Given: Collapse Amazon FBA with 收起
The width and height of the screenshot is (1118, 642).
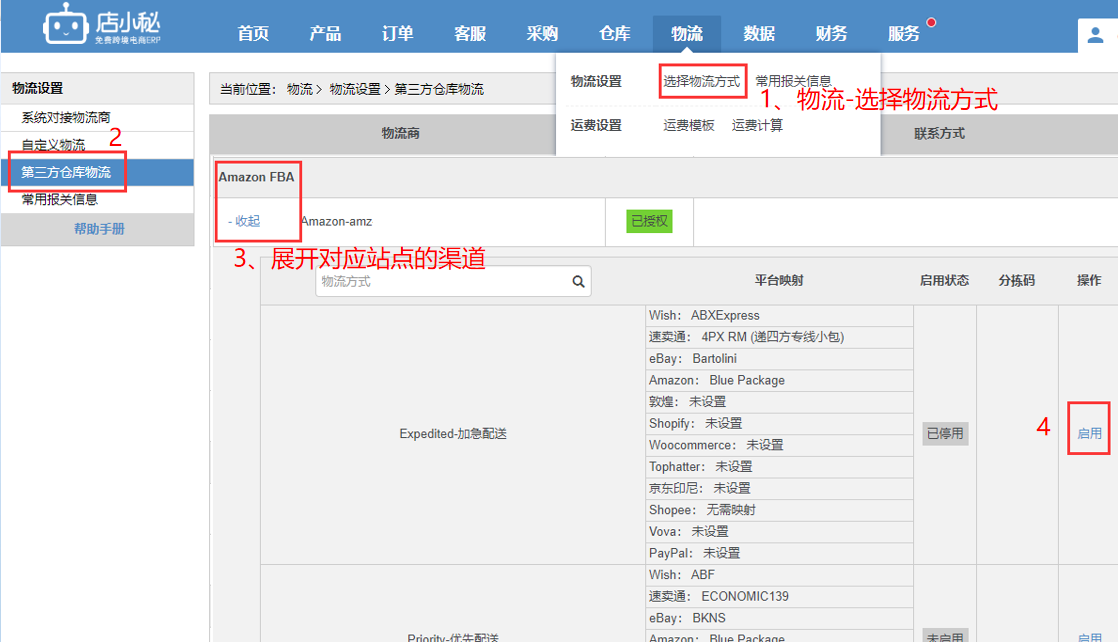Looking at the screenshot, I should [x=244, y=221].
